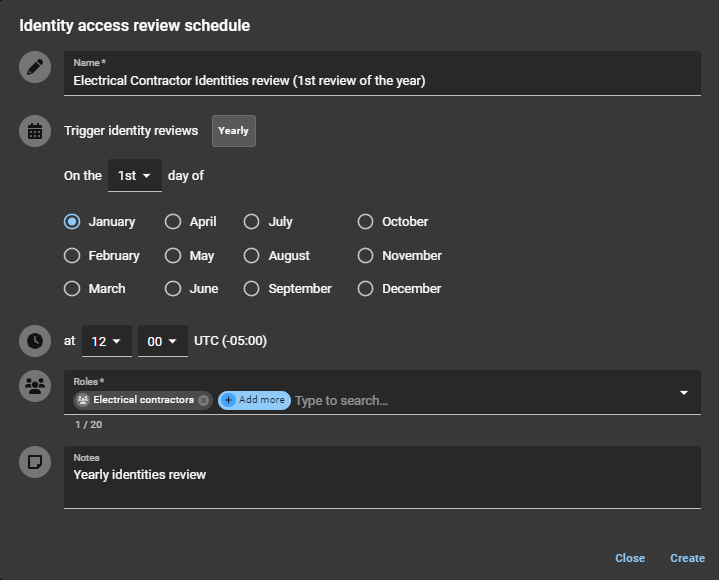Click the clock icon beside time

coord(35,341)
